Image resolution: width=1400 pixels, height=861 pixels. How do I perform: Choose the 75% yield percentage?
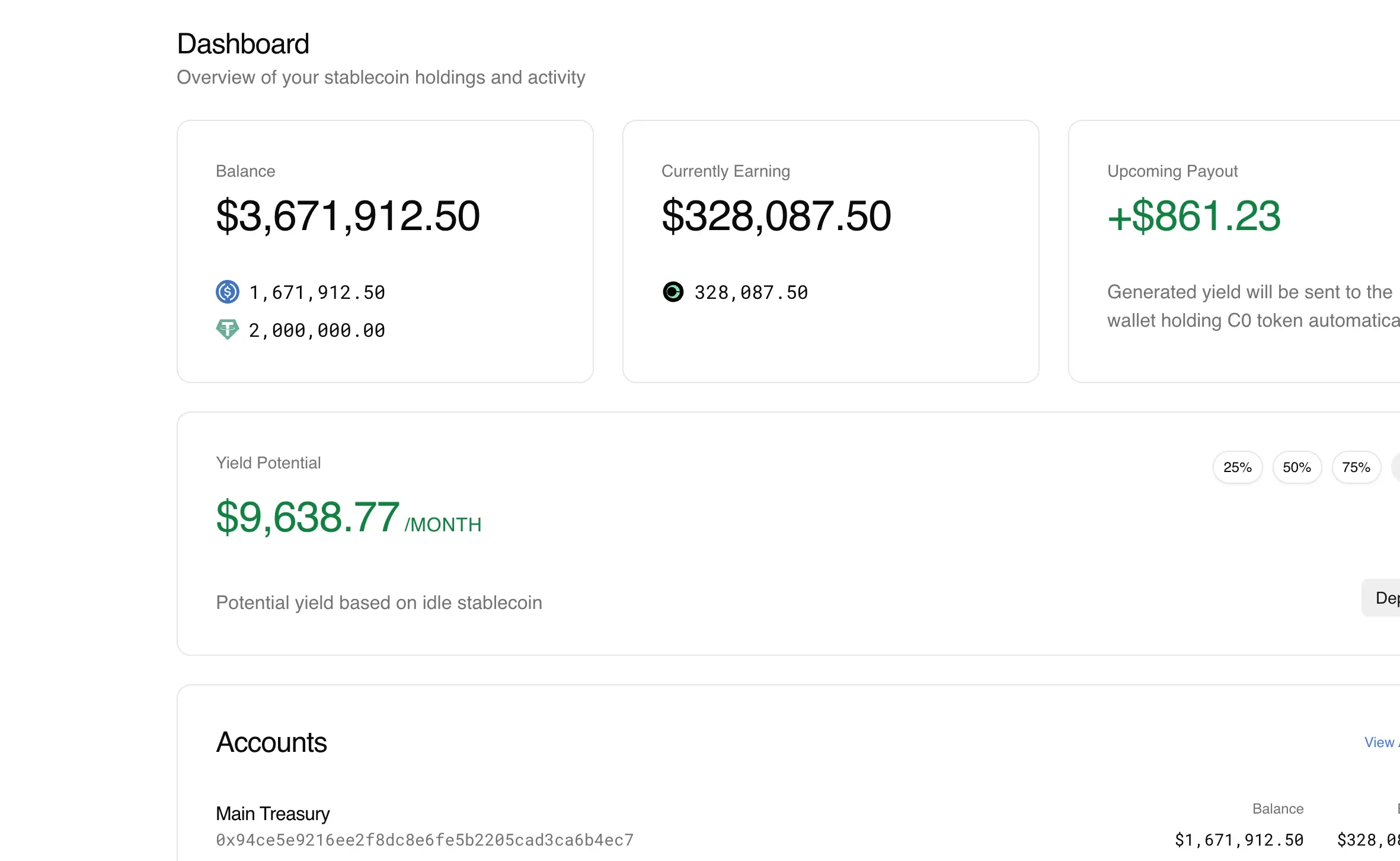pyautogui.click(x=1356, y=467)
